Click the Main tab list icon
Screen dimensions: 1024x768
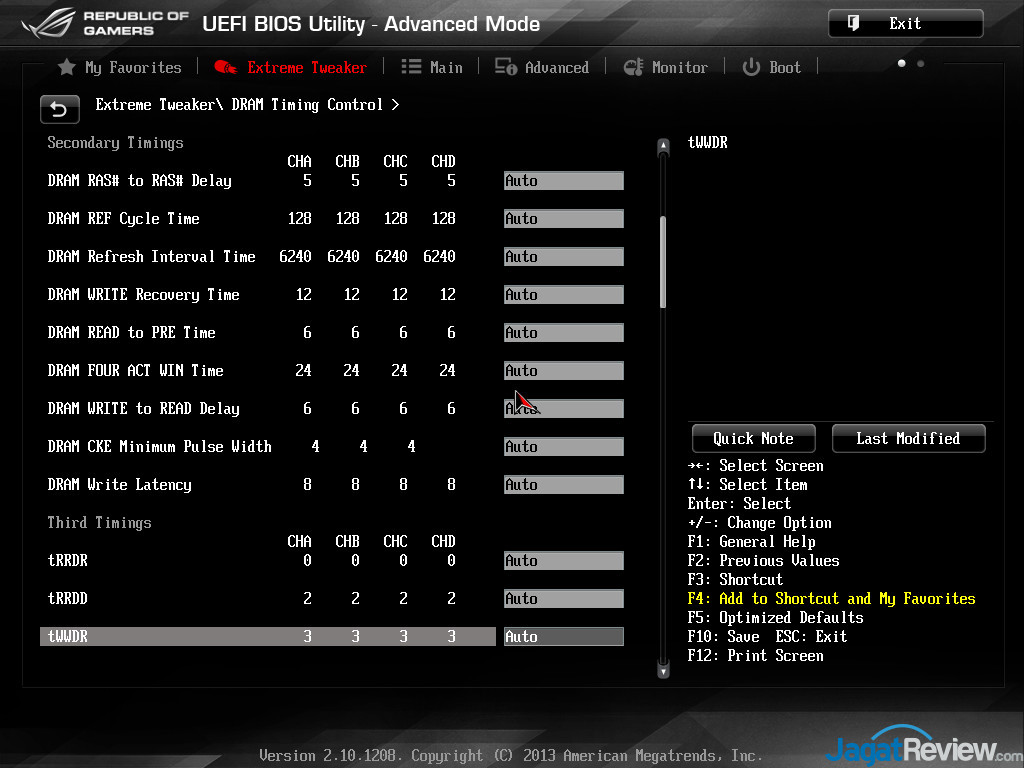411,67
